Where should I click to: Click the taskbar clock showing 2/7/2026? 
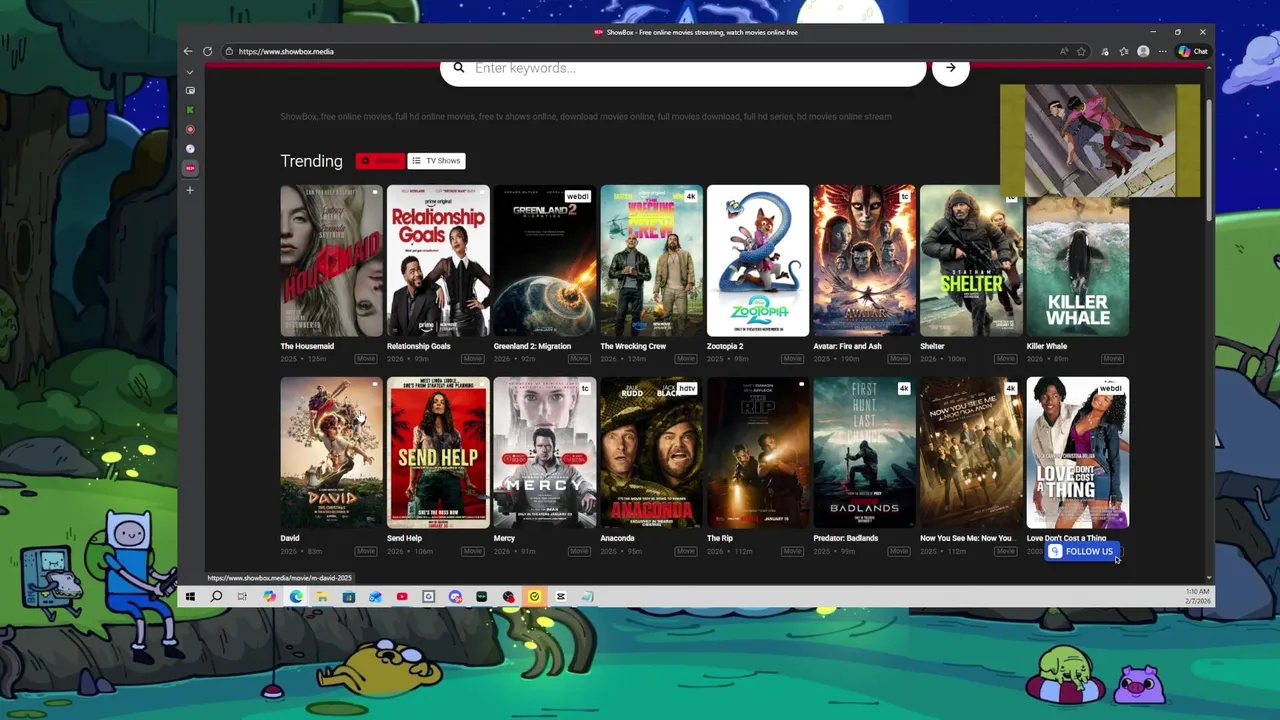(1197, 597)
